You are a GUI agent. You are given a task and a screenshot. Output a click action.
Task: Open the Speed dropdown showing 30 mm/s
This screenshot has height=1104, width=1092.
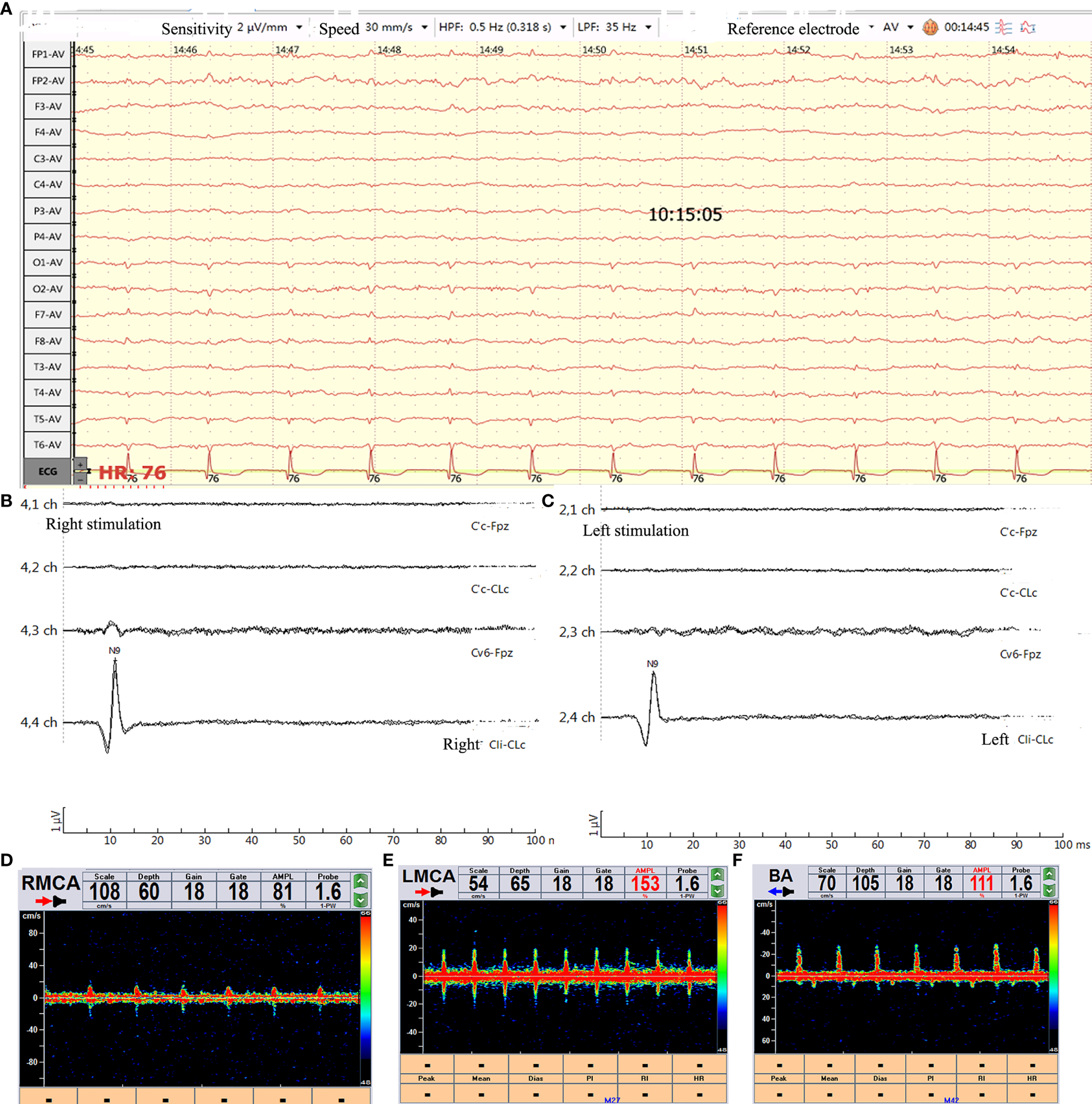tap(424, 27)
